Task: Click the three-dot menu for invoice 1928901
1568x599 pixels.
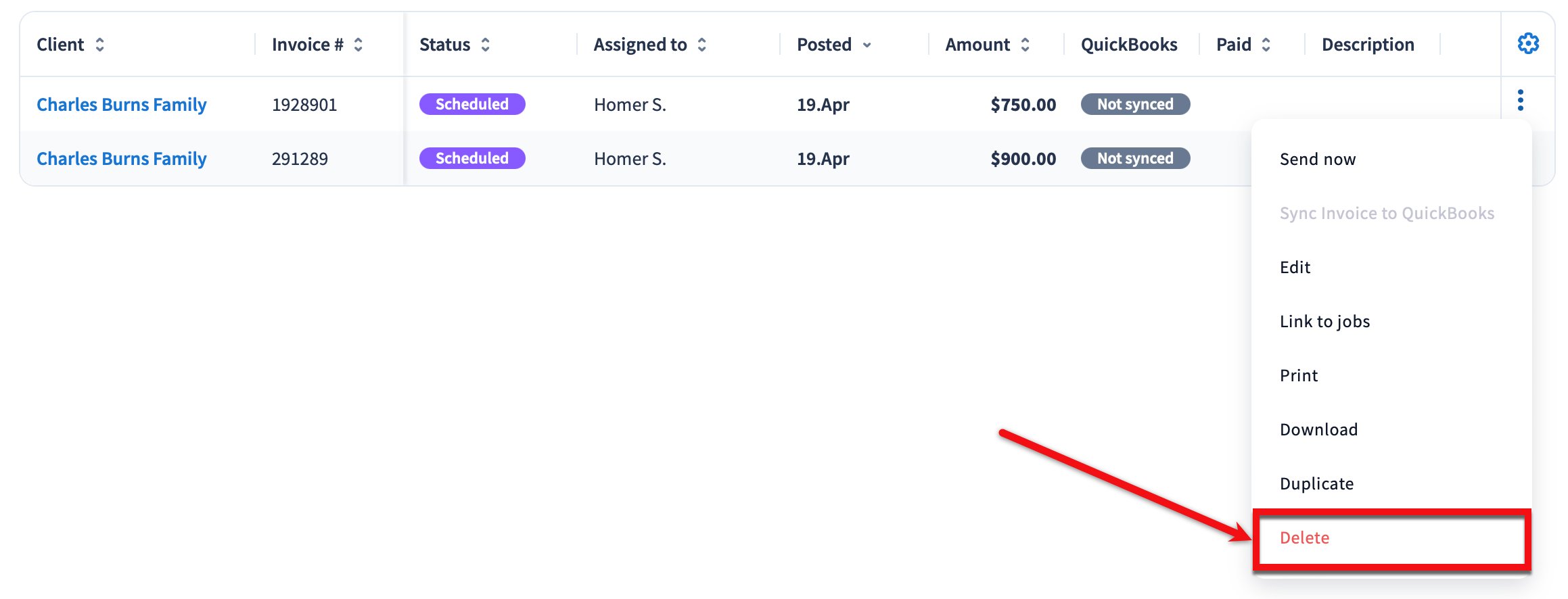Action: (x=1521, y=100)
